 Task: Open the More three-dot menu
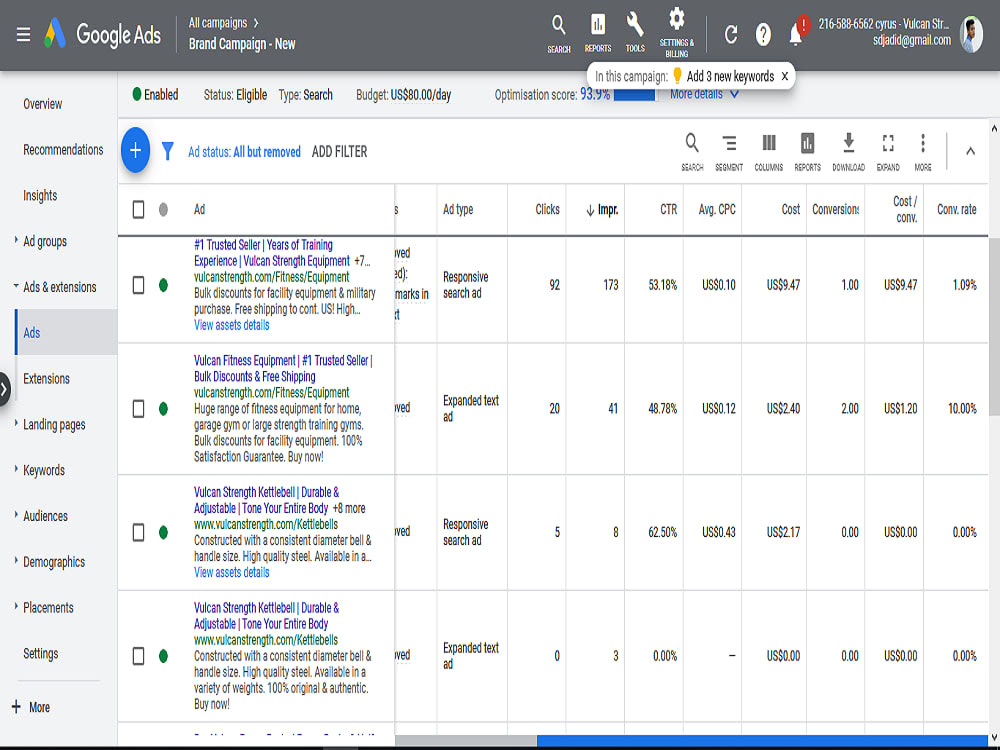923,152
